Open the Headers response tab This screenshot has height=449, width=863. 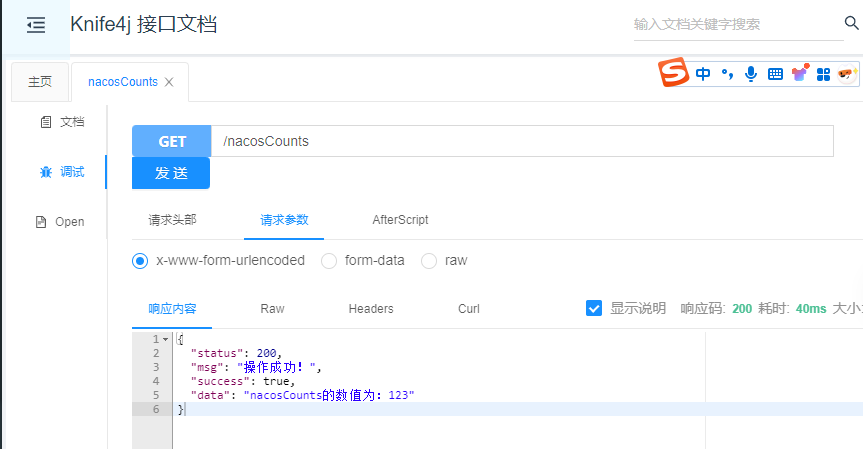(371, 309)
